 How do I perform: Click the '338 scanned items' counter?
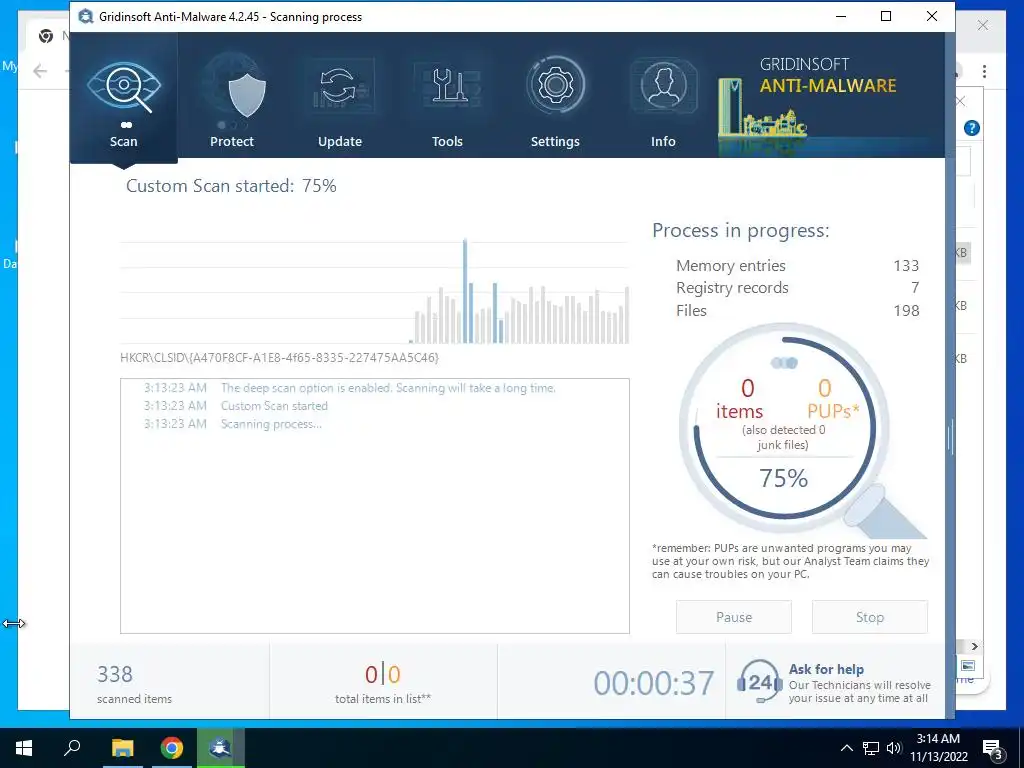[134, 684]
